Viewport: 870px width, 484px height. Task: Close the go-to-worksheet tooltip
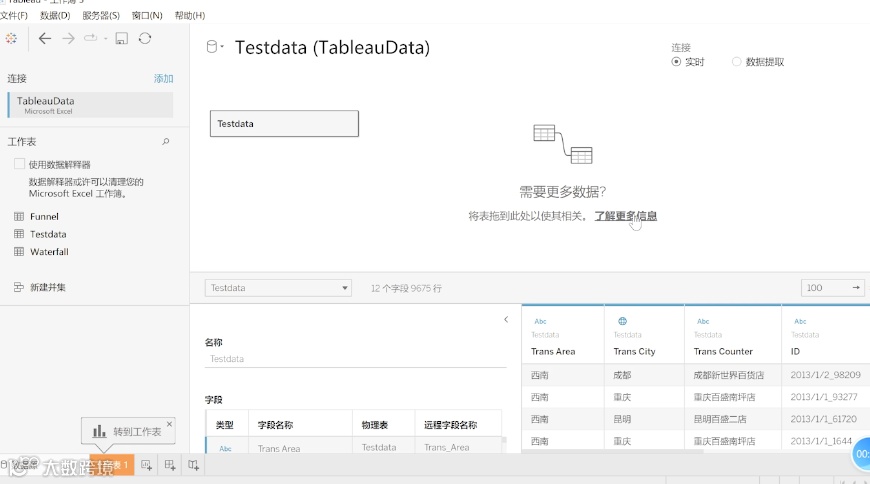[x=169, y=424]
